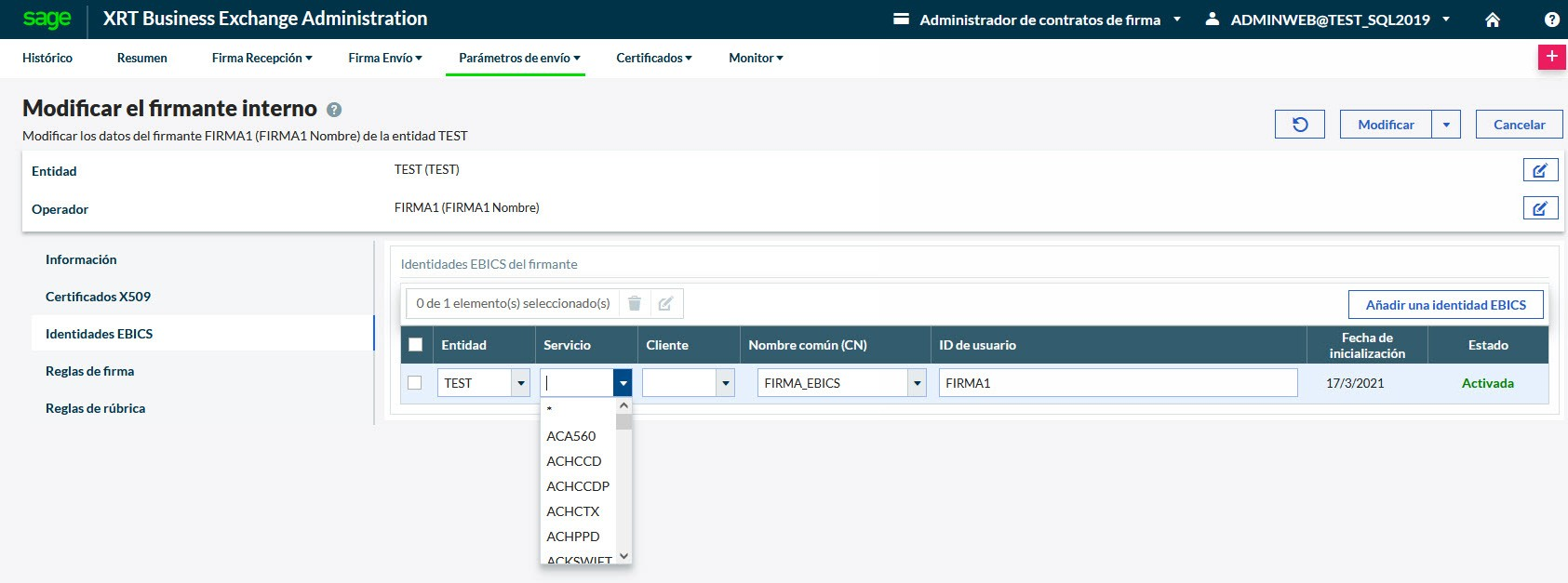Click Añadir una identidad EBICS button

coord(1445,305)
